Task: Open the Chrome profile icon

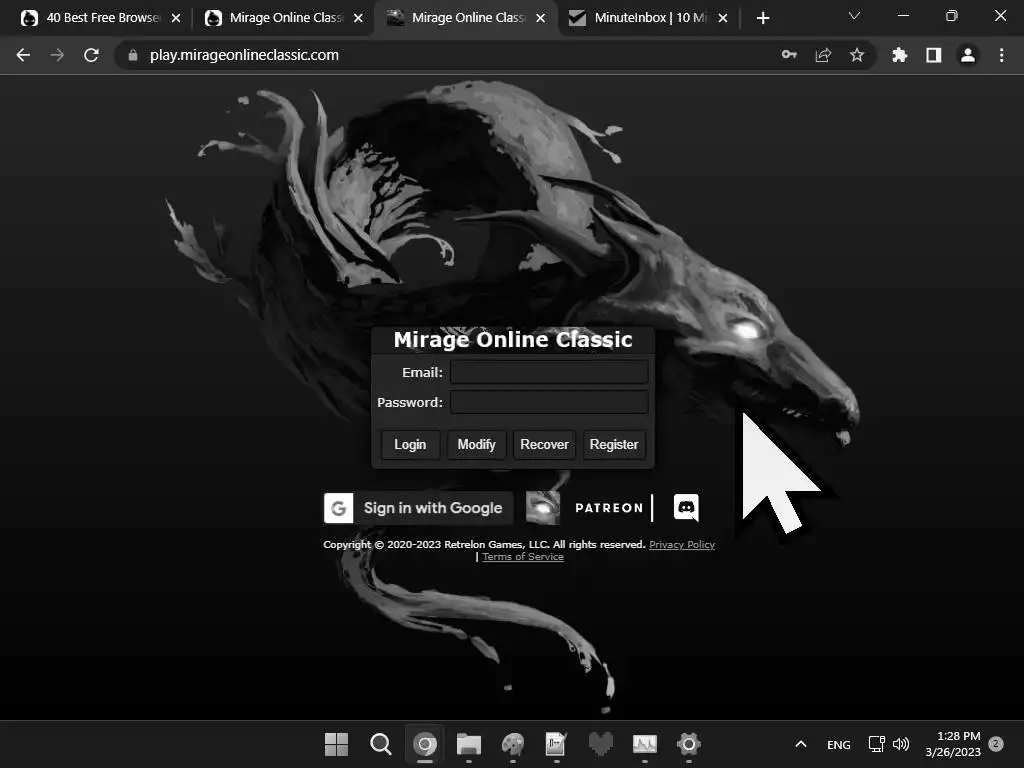Action: pos(968,56)
